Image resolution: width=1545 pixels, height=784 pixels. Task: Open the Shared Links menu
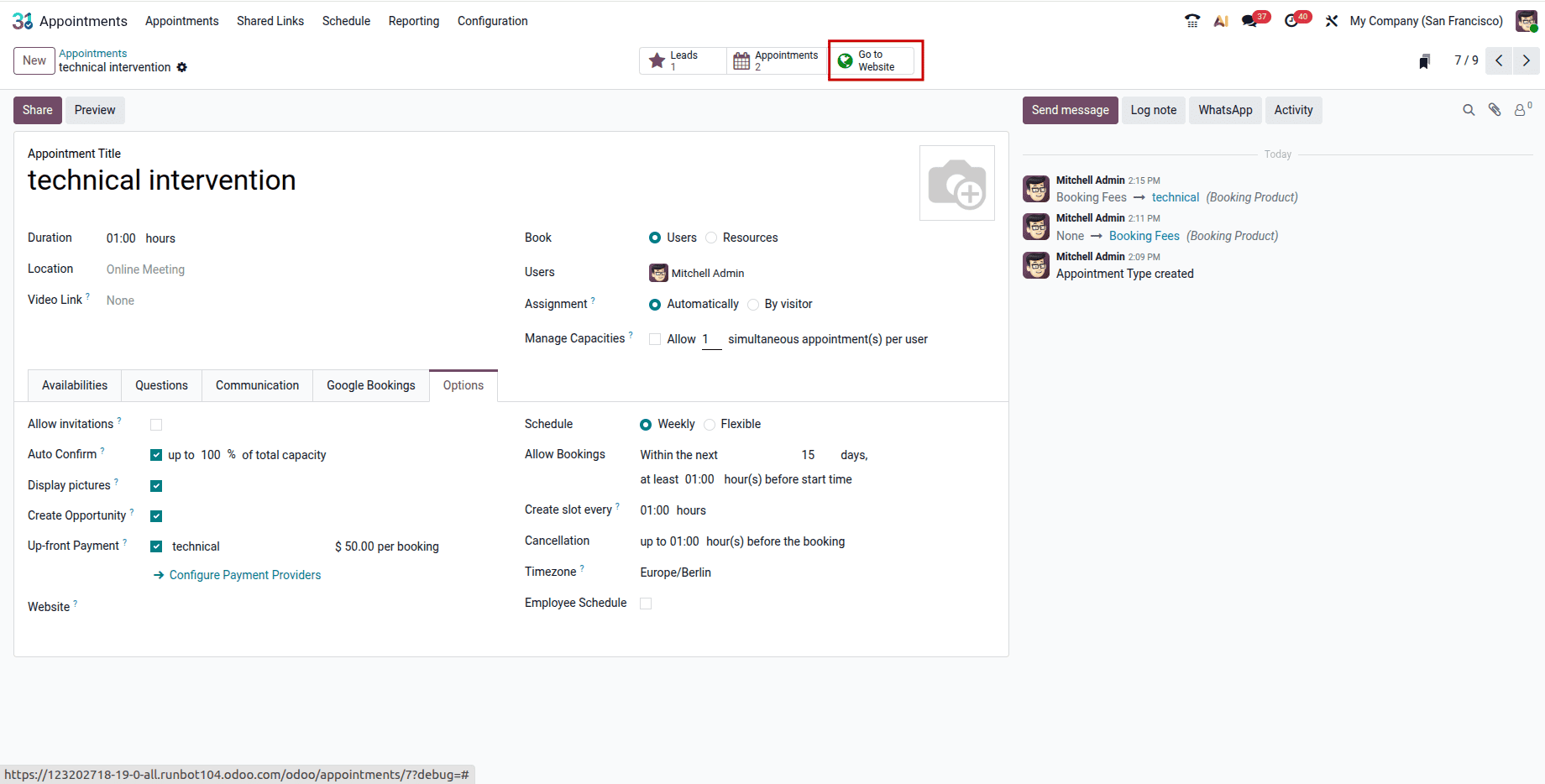click(x=270, y=21)
